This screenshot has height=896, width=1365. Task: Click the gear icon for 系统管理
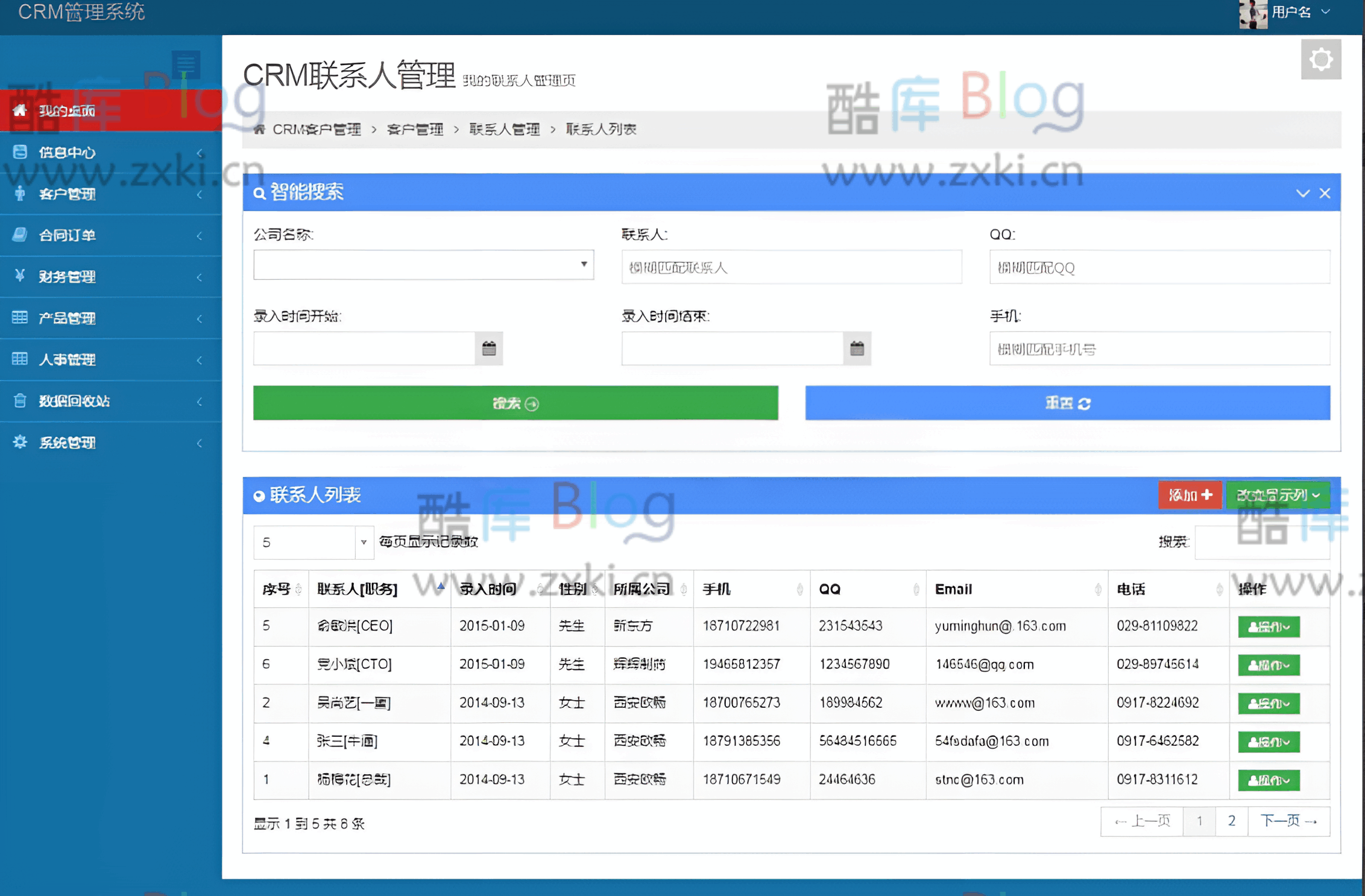(20, 442)
